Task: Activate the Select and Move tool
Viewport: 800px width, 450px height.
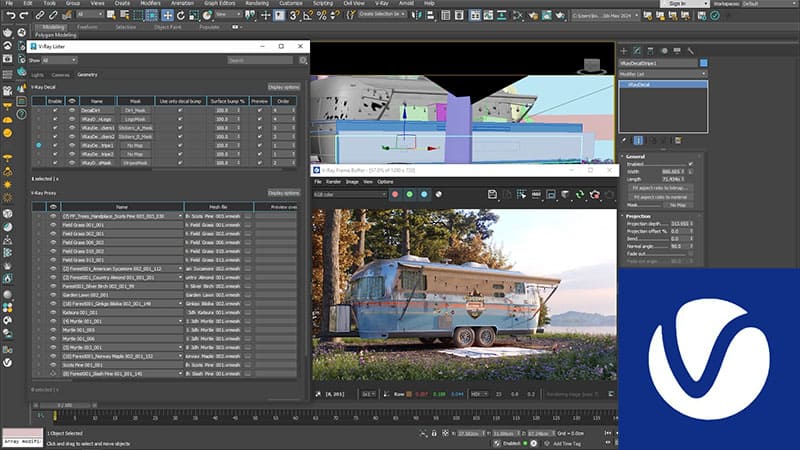Action: (167, 15)
